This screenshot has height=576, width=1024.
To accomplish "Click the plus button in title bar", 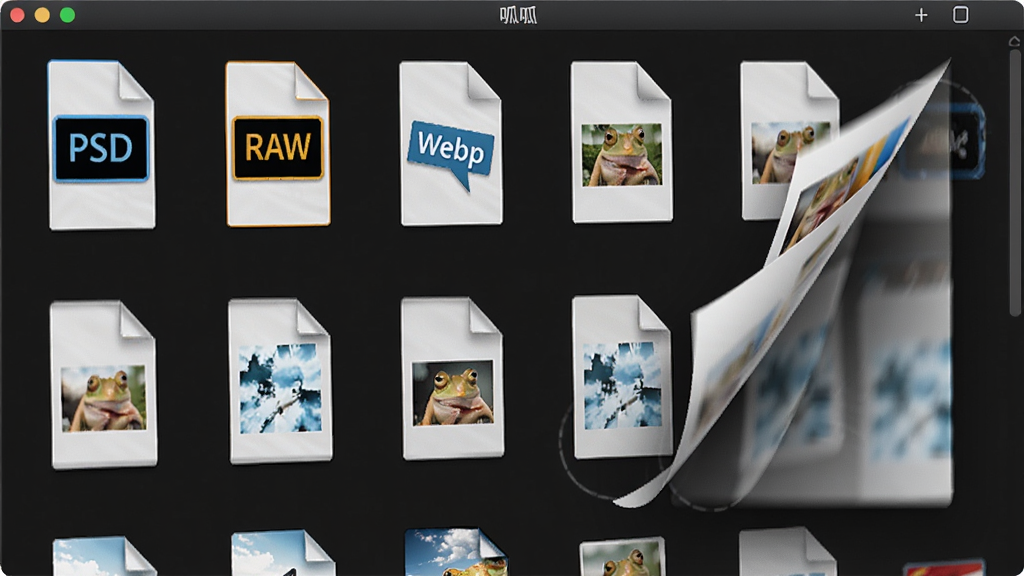I will tap(921, 15).
